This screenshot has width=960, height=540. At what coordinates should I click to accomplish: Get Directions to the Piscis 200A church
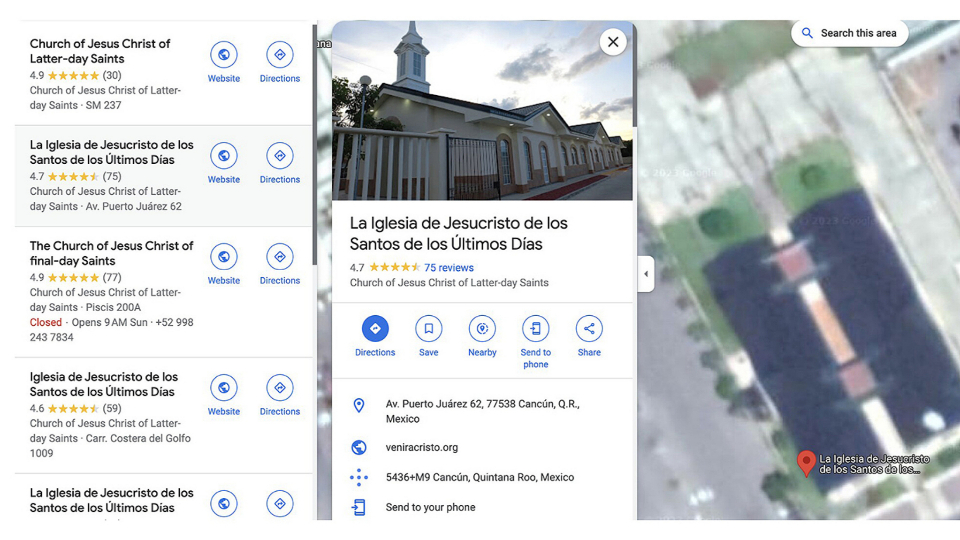point(279,257)
